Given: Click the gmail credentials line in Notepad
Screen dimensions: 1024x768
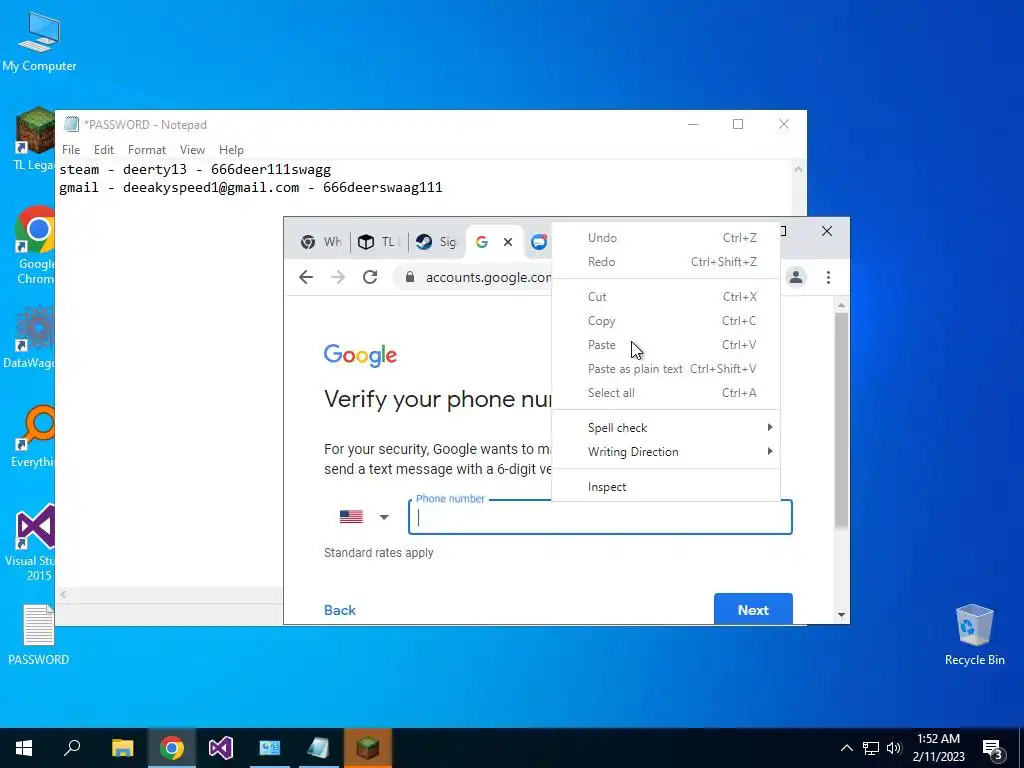Looking at the screenshot, I should coord(251,187).
